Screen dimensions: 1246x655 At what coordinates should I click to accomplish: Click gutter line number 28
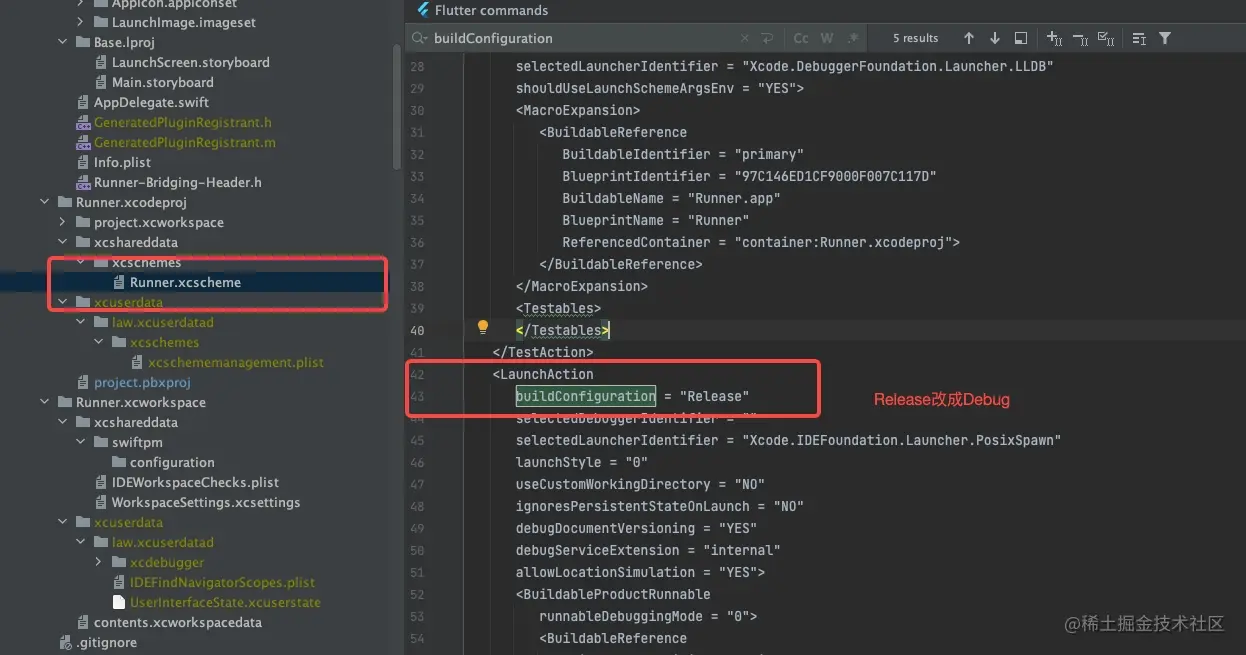click(417, 66)
